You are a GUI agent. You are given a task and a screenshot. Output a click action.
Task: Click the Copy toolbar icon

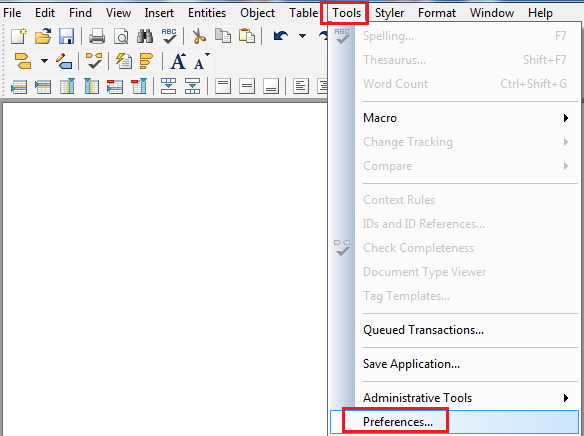click(223, 36)
